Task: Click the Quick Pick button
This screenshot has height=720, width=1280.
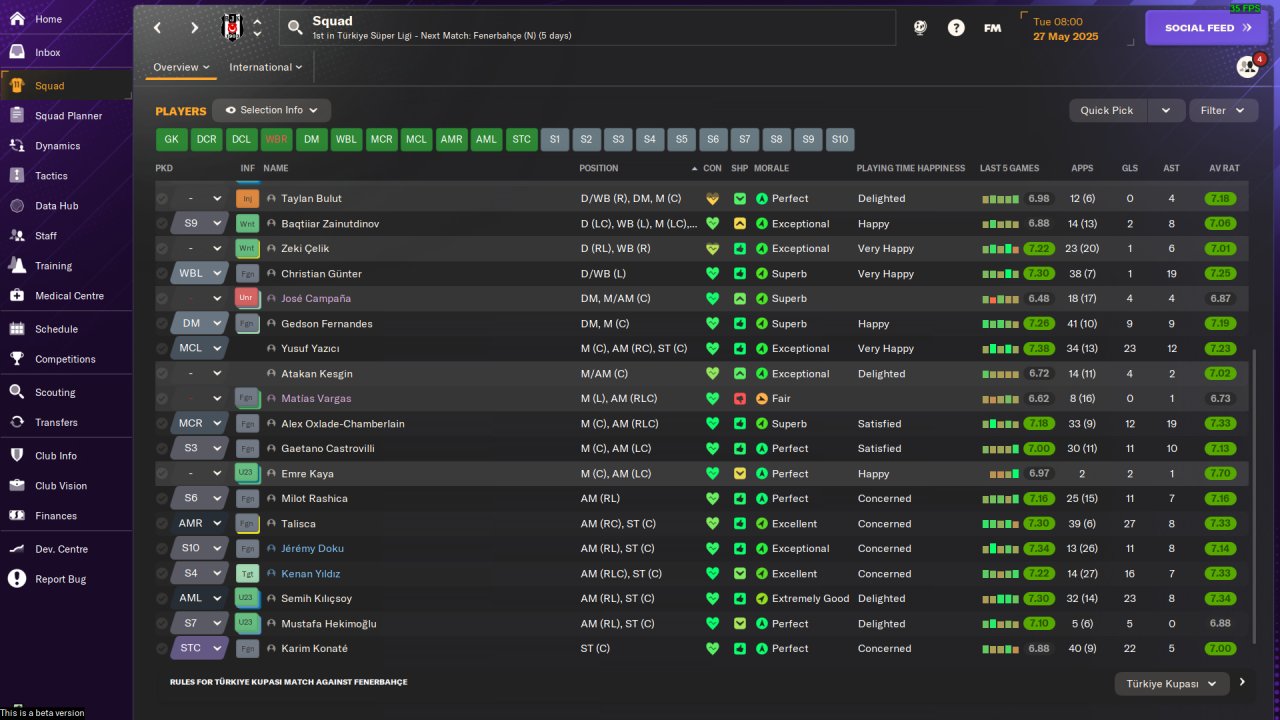Action: coord(1107,110)
